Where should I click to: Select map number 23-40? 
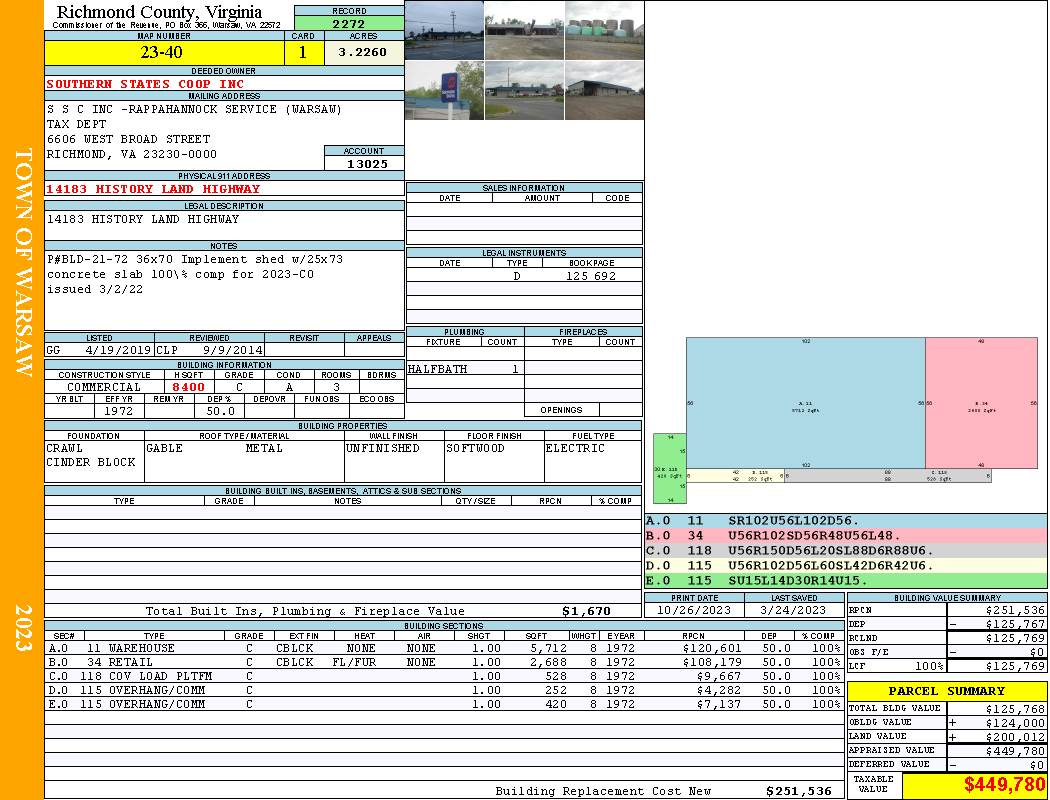tap(161, 52)
